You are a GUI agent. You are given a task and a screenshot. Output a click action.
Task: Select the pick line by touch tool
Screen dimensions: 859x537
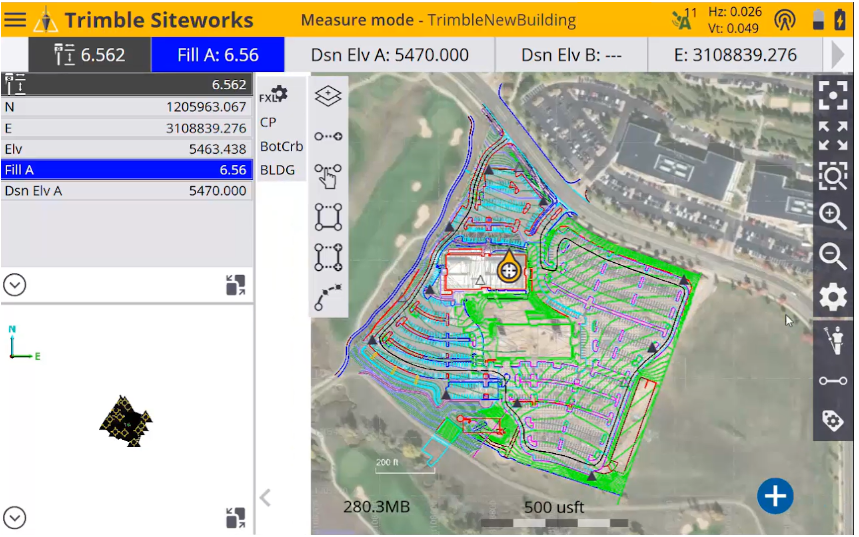click(x=328, y=176)
